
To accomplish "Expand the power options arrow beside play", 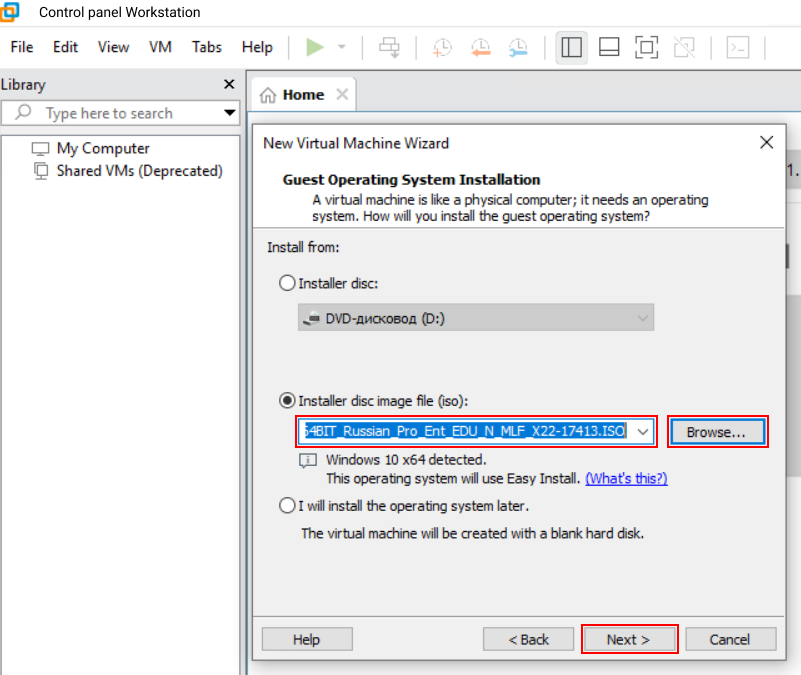I will tap(342, 47).
